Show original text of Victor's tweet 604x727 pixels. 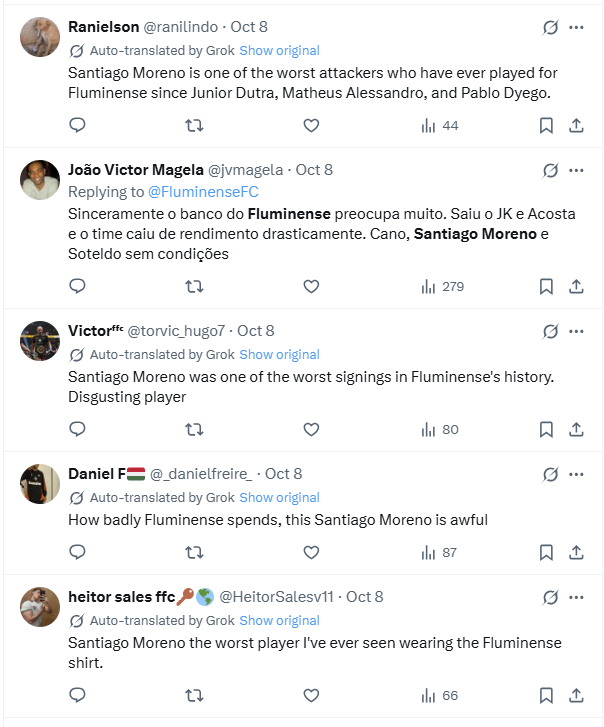pyautogui.click(x=279, y=354)
